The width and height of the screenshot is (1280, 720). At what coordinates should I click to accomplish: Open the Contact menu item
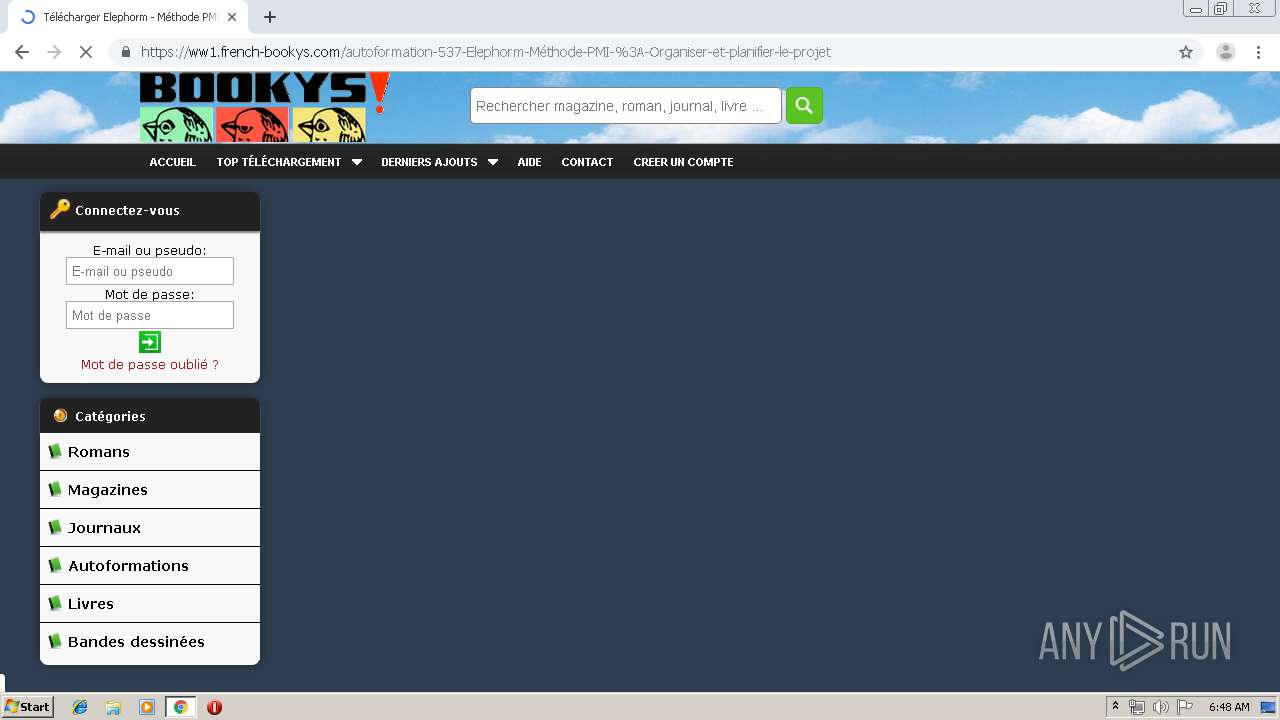coord(587,162)
